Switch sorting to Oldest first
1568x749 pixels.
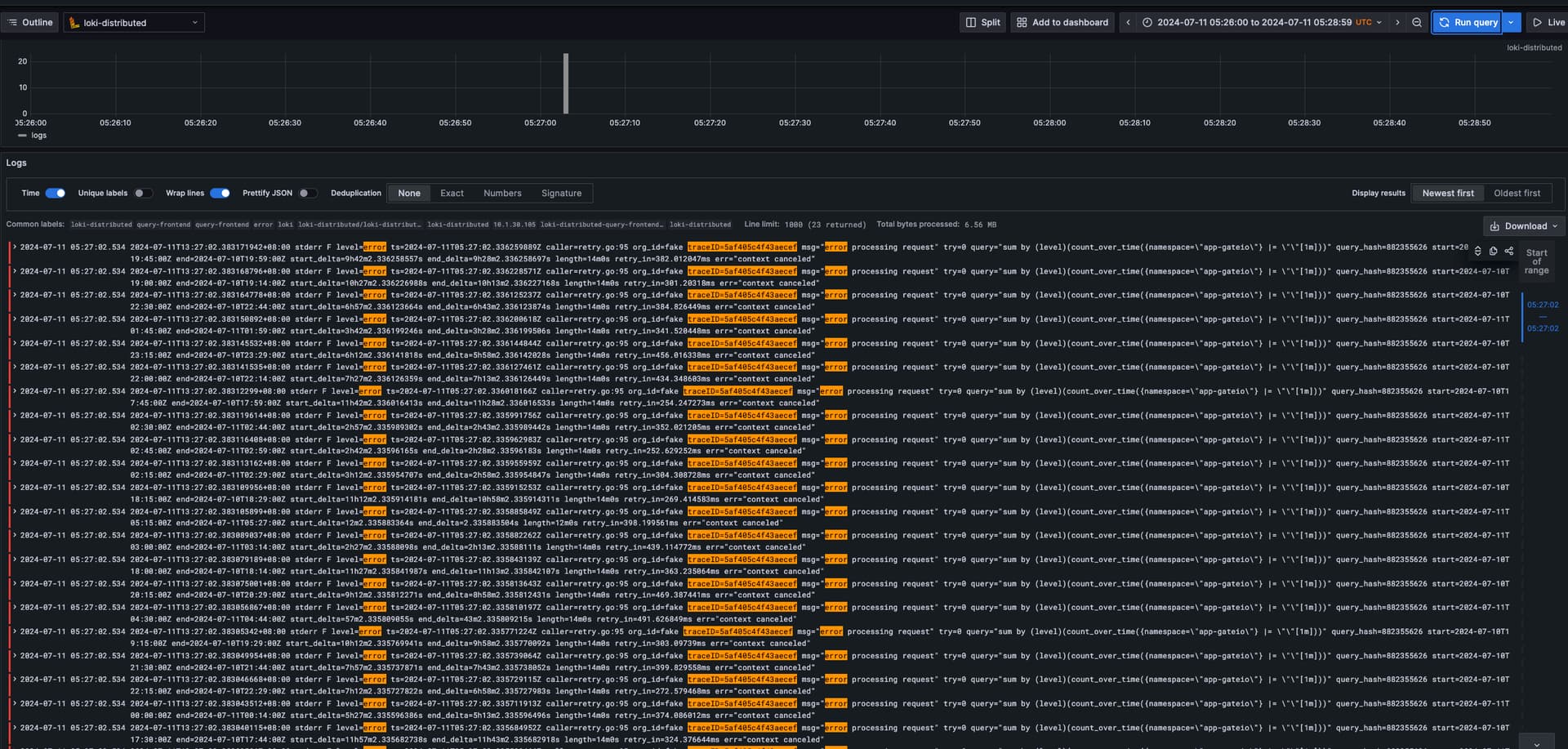(x=1517, y=193)
